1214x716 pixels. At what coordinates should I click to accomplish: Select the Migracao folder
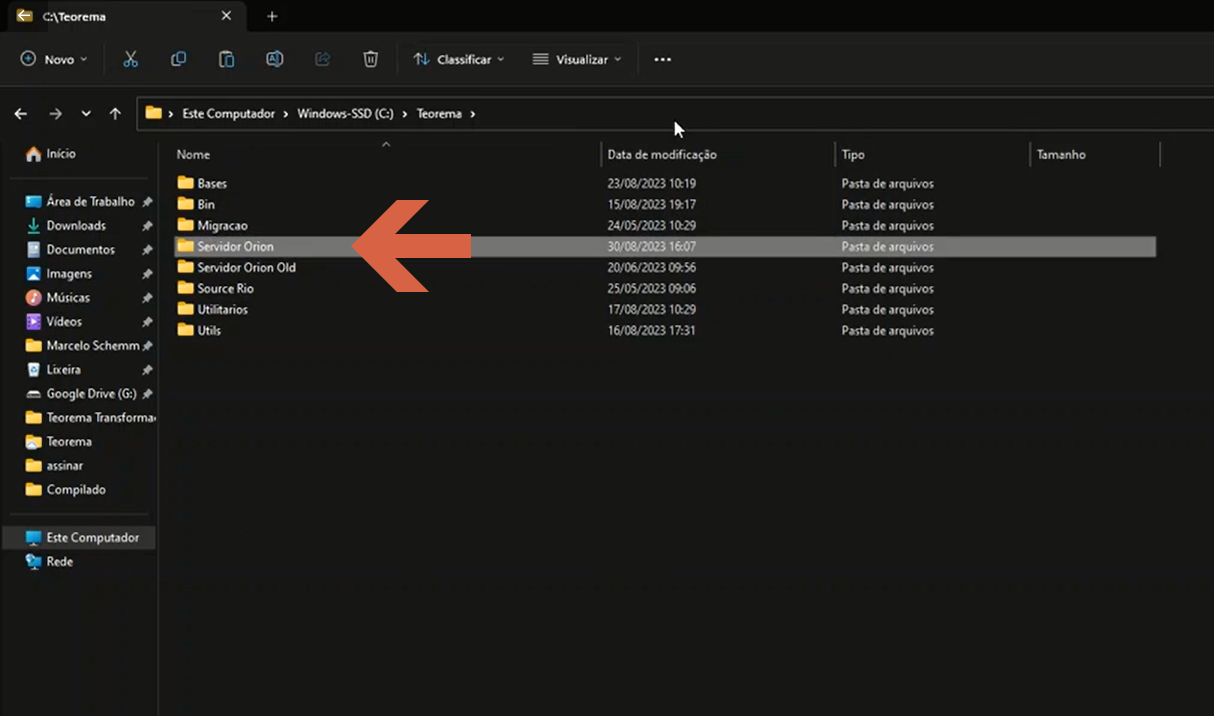pyautogui.click(x=666, y=226)
